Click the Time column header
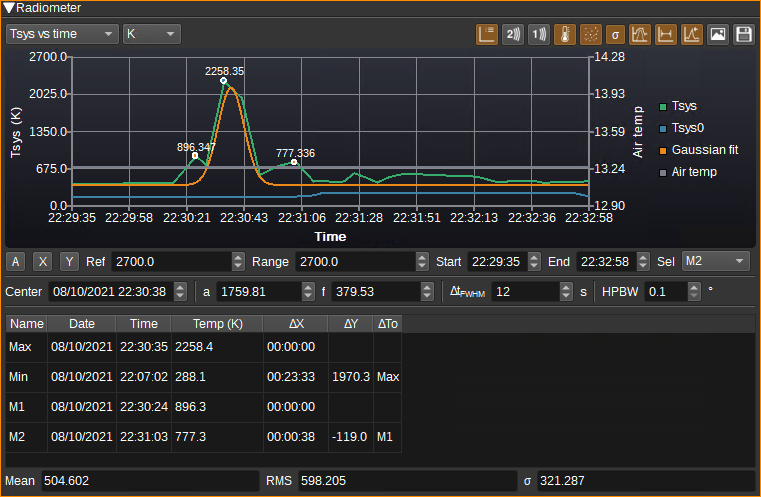The image size is (761, 497). pos(144,324)
